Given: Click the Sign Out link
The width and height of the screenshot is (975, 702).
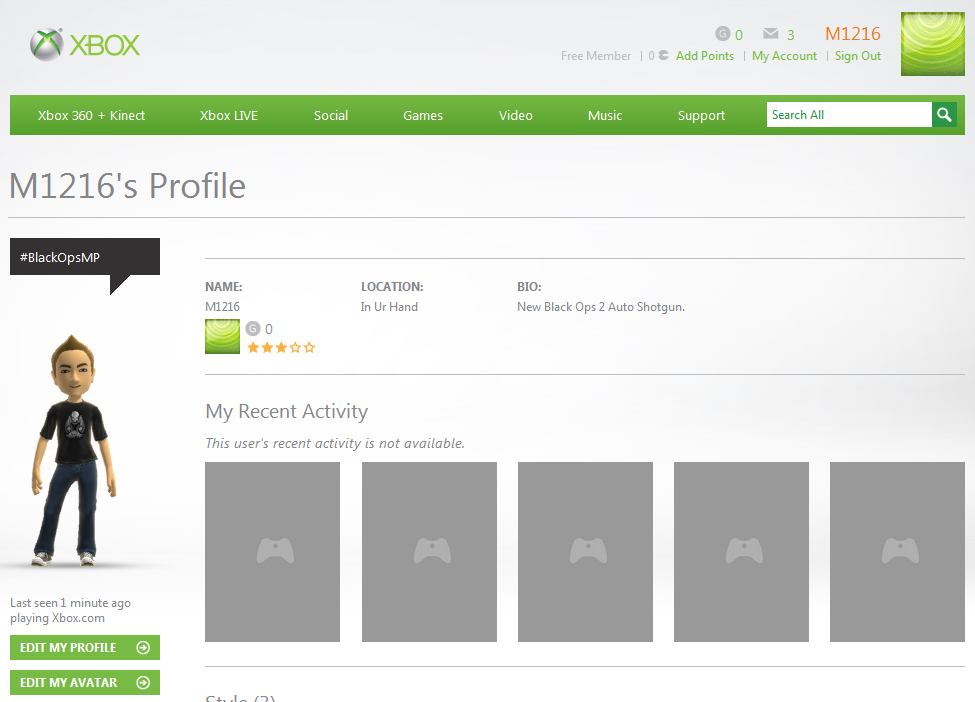Looking at the screenshot, I should [x=857, y=56].
